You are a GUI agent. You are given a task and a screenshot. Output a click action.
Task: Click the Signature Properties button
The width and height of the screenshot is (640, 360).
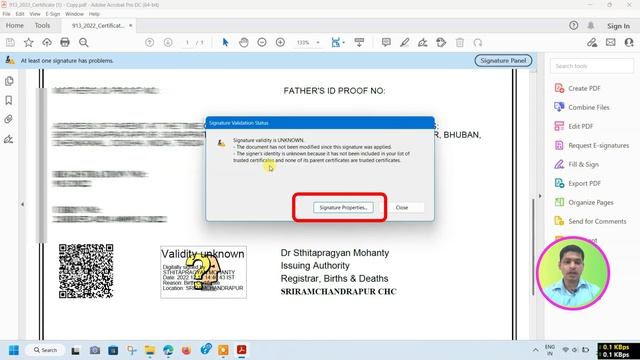[x=343, y=207]
